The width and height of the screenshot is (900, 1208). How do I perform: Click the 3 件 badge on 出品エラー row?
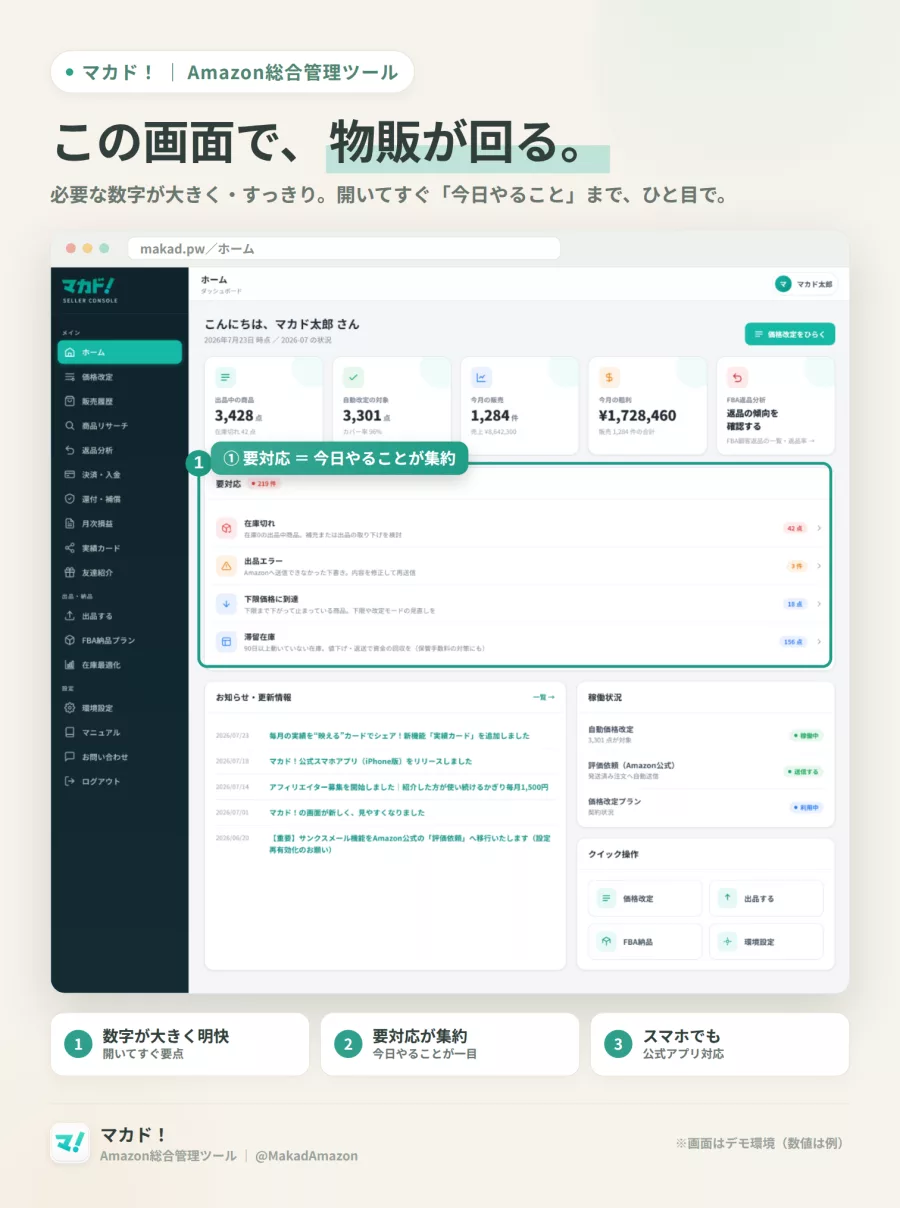tap(797, 566)
